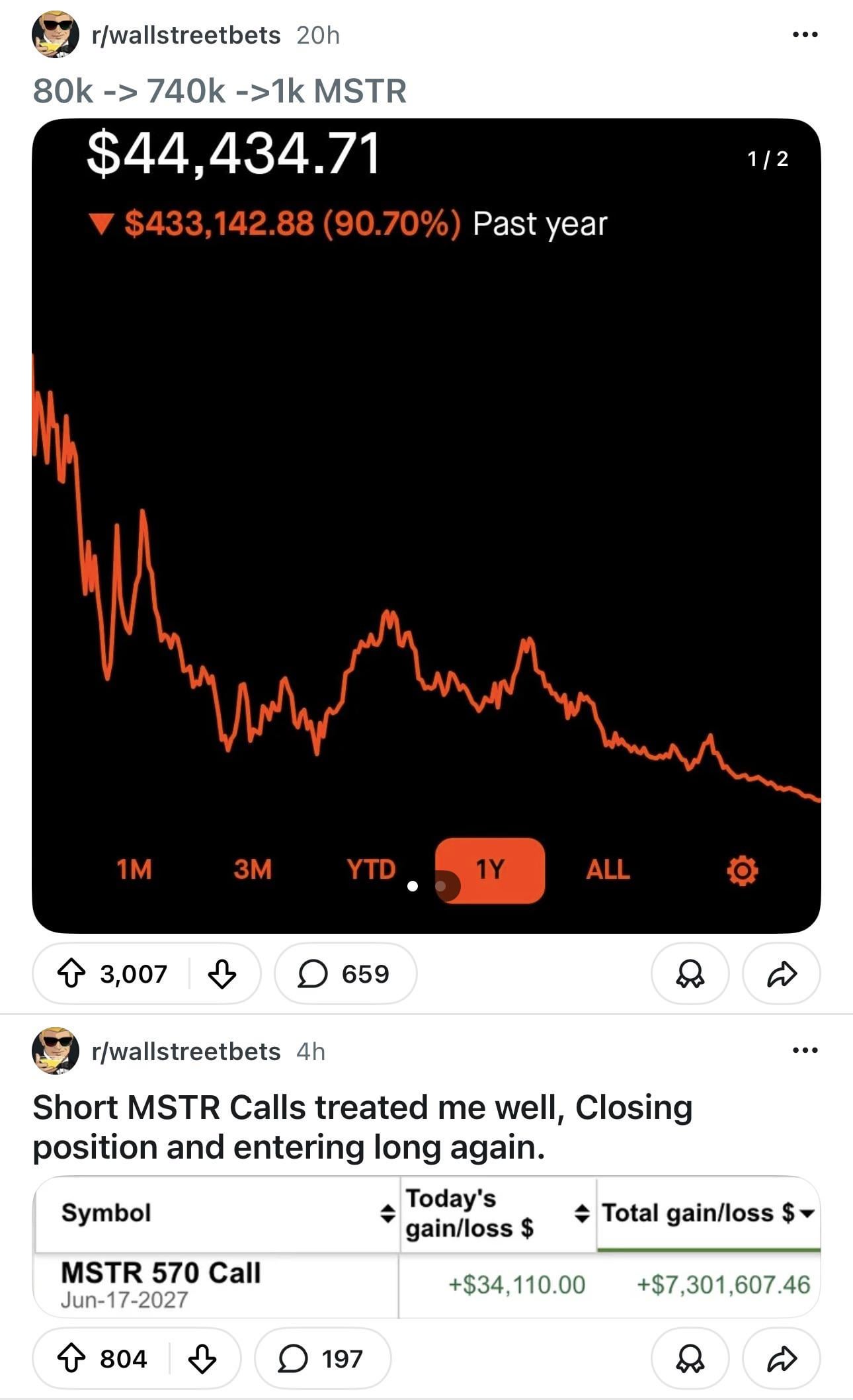Open overflow menu on second post

pos(805,1050)
